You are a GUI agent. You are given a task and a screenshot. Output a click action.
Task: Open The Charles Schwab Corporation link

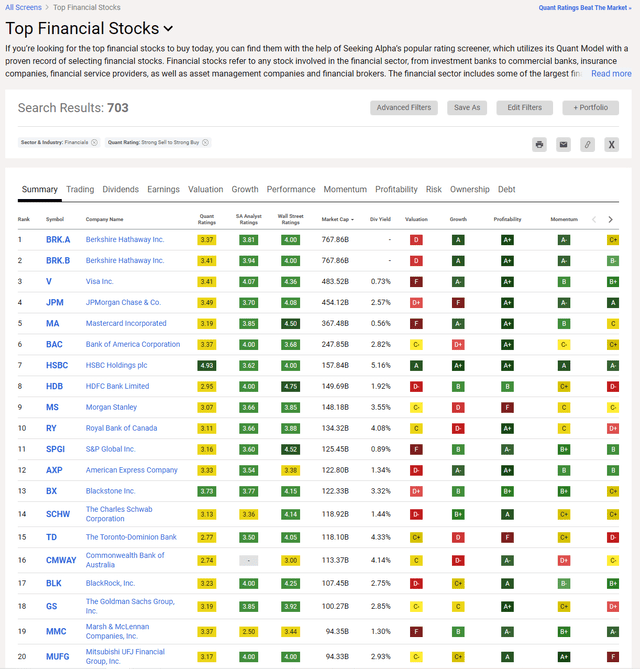click(119, 514)
